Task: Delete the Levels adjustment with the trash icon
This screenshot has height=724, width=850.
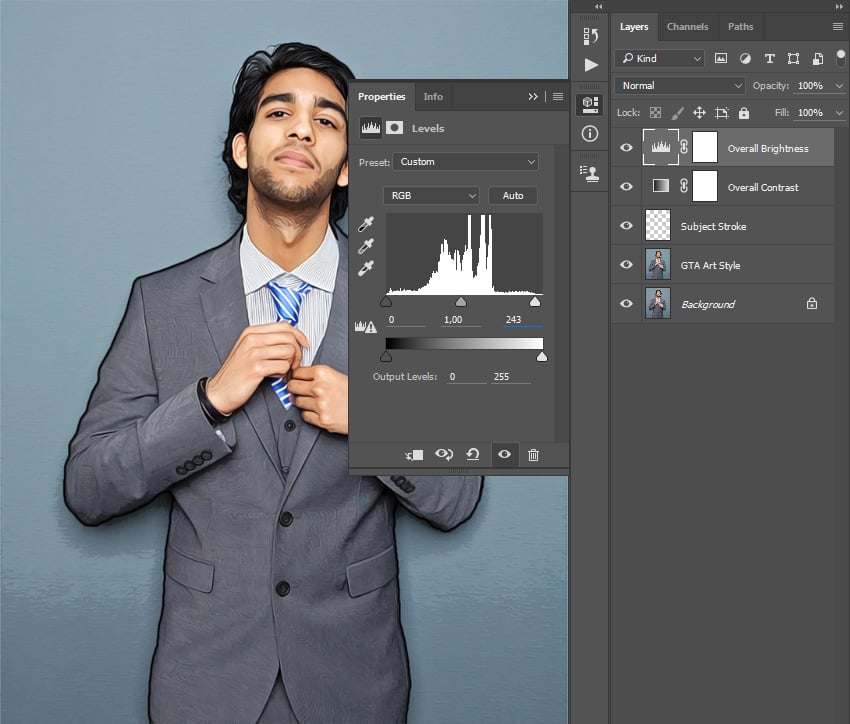Action: pyautogui.click(x=533, y=455)
